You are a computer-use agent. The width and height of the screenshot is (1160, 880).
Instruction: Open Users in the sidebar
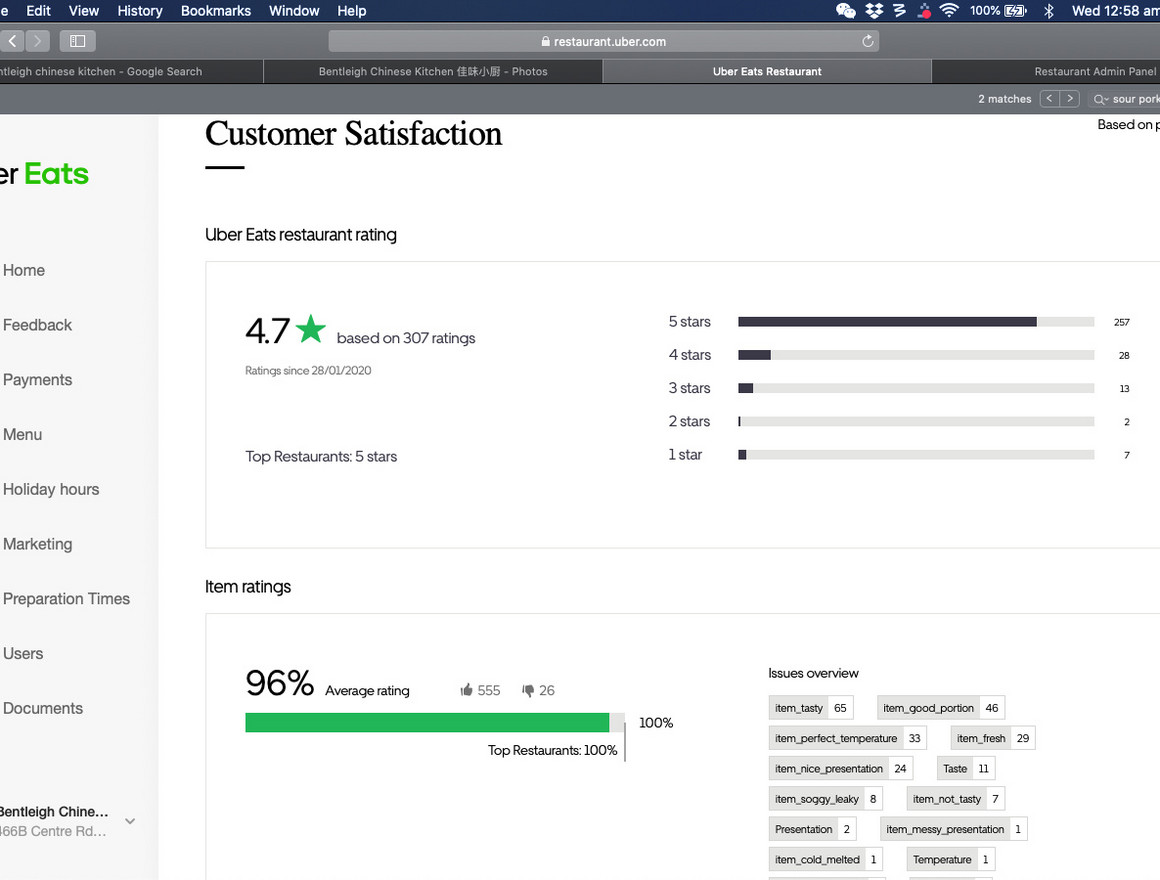[x=23, y=654]
